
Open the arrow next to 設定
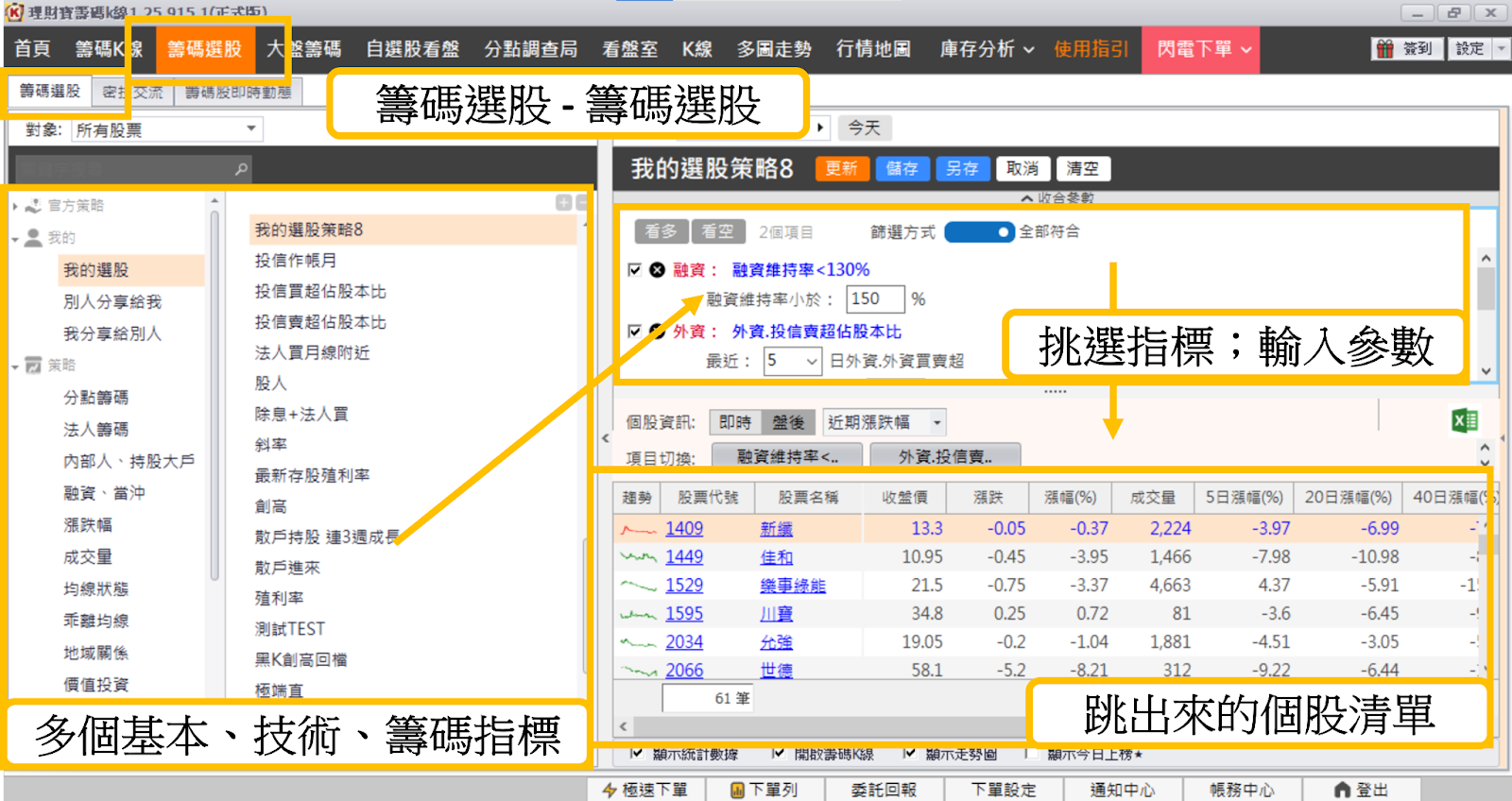point(1502,49)
